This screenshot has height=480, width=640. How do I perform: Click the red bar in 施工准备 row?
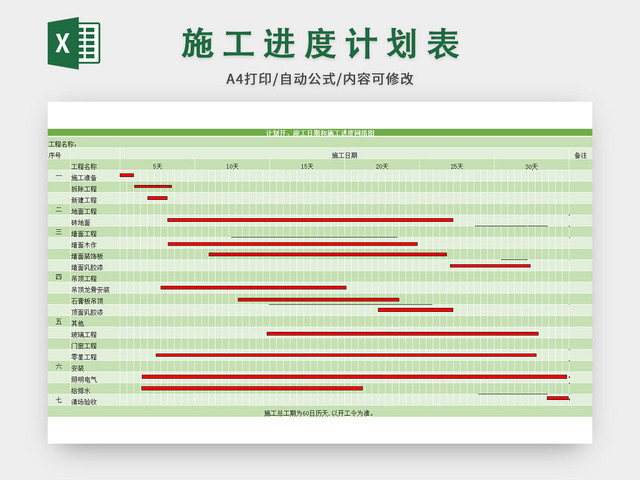click(127, 175)
